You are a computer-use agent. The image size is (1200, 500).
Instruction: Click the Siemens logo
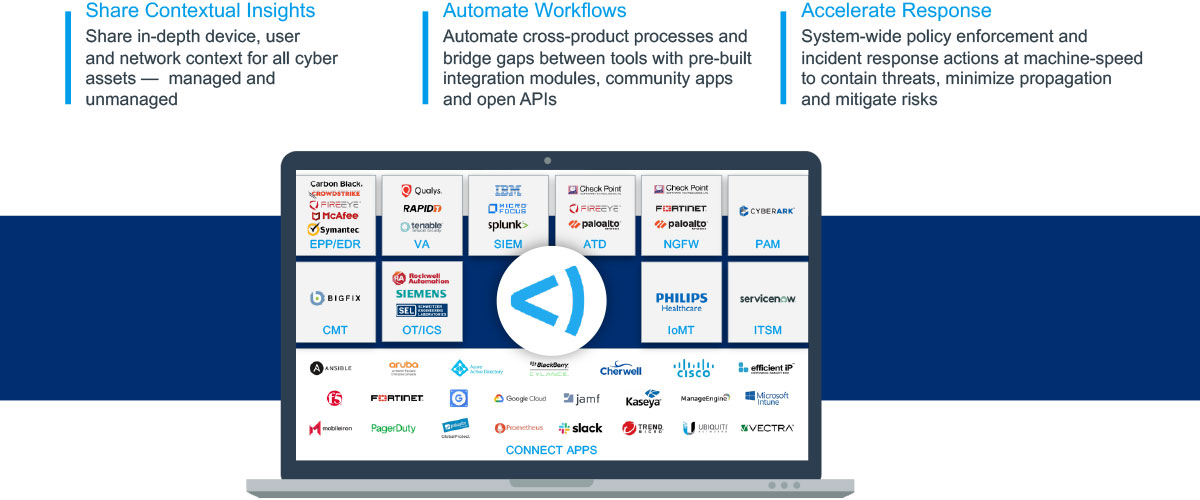coord(421,294)
